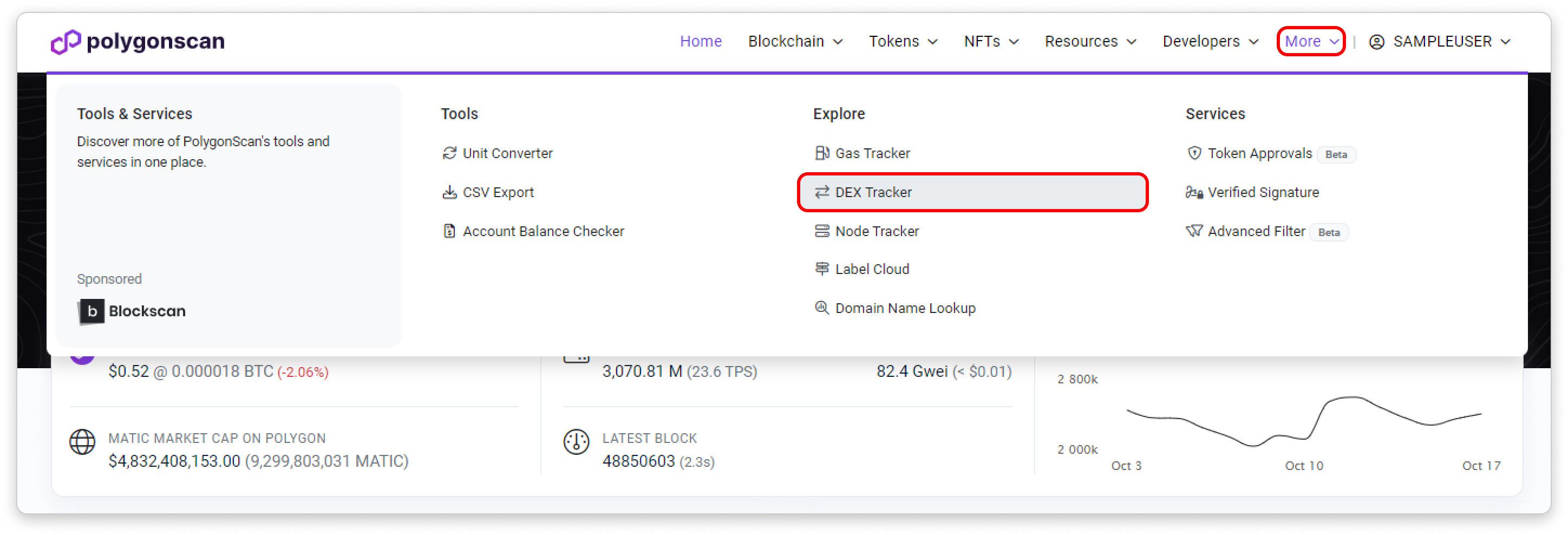Collapse the More menu
The height and width of the screenshot is (535, 1568).
tap(1311, 41)
